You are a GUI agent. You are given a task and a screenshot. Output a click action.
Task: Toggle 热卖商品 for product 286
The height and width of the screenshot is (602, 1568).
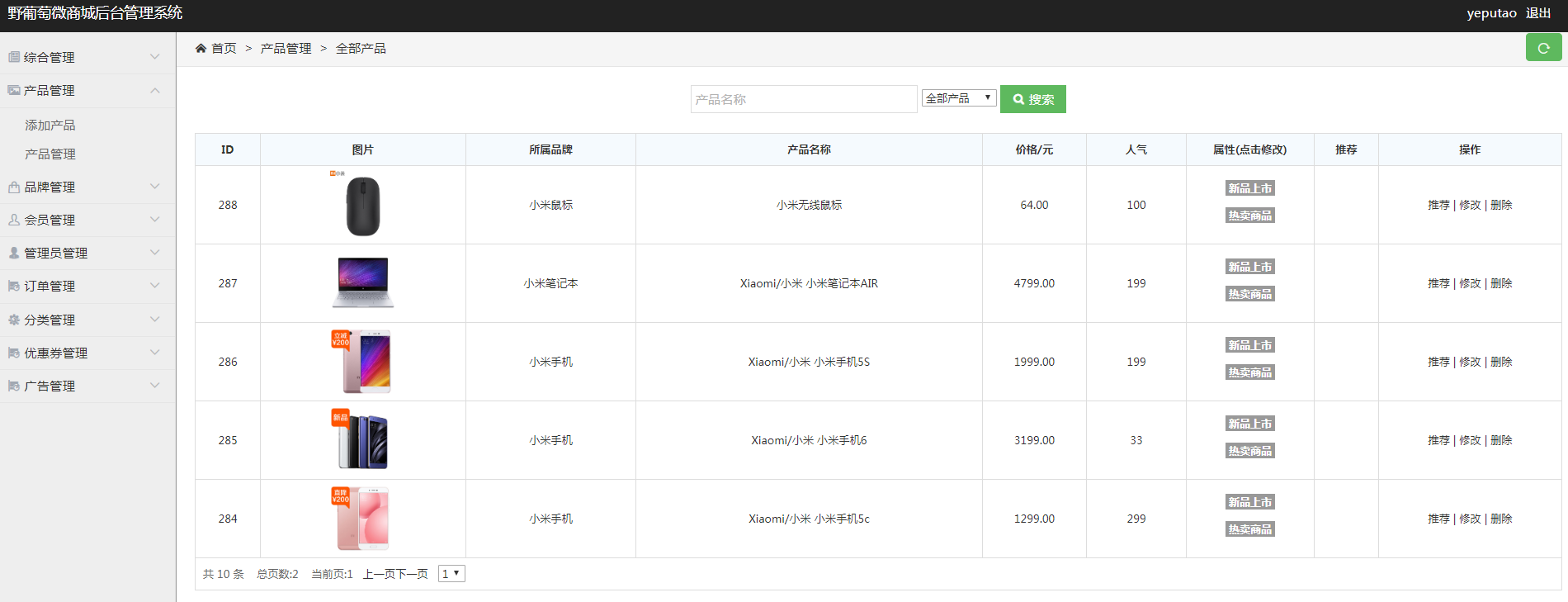tap(1250, 372)
